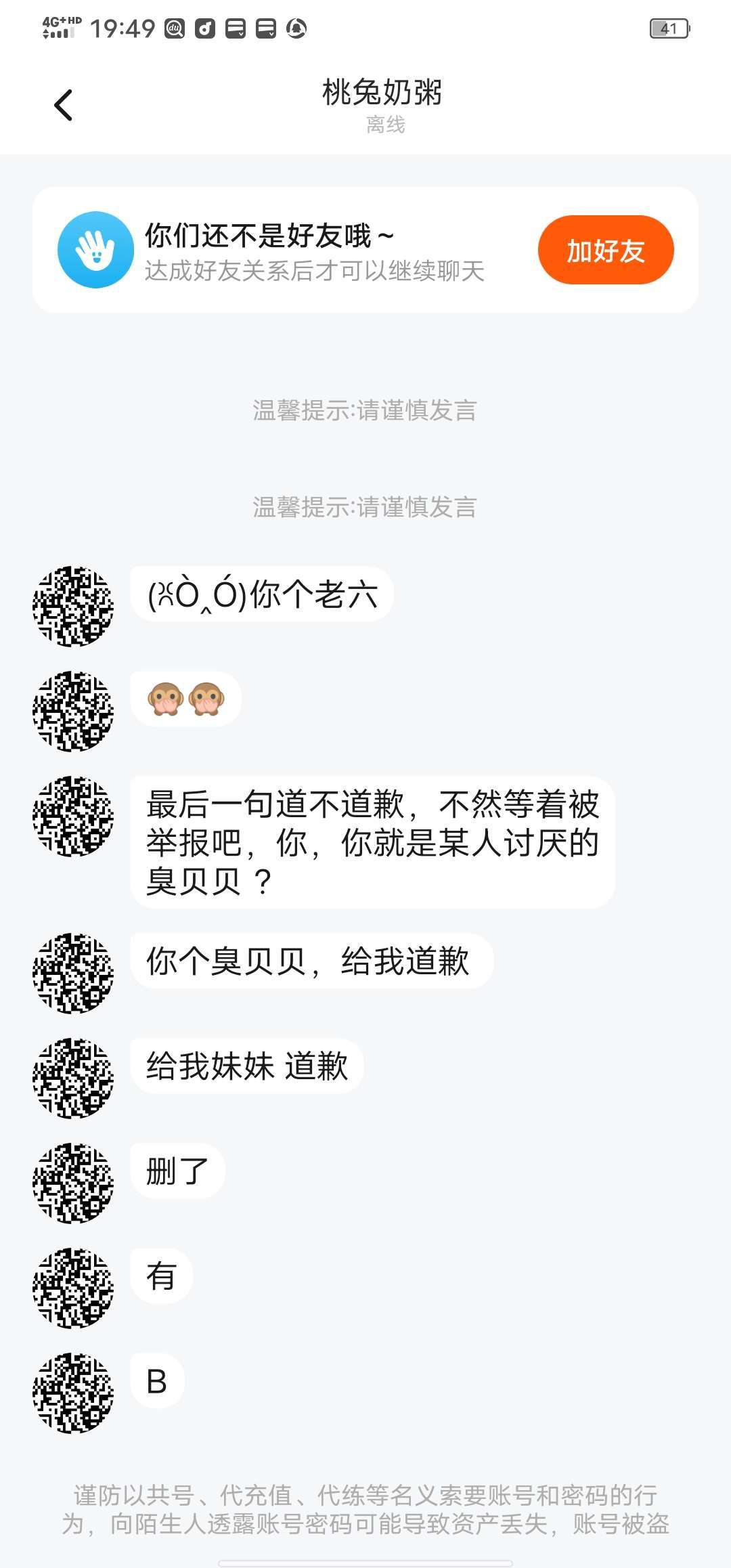Tap avatar beside 你个老六 message
This screenshot has height=1568, width=731.
pyautogui.click(x=73, y=607)
